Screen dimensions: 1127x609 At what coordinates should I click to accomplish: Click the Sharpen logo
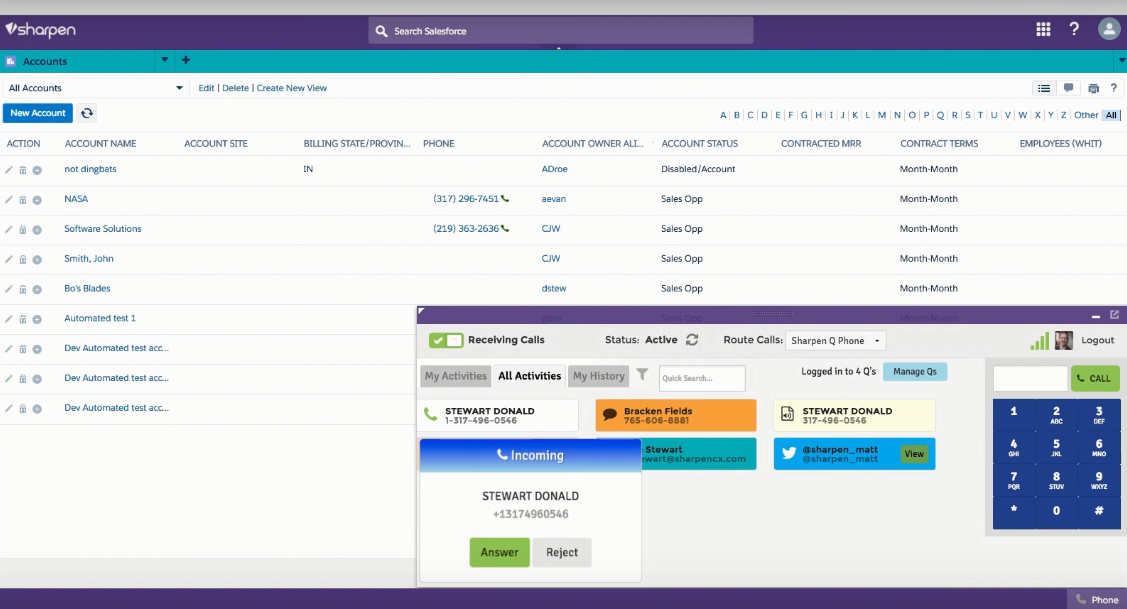pyautogui.click(x=40, y=29)
